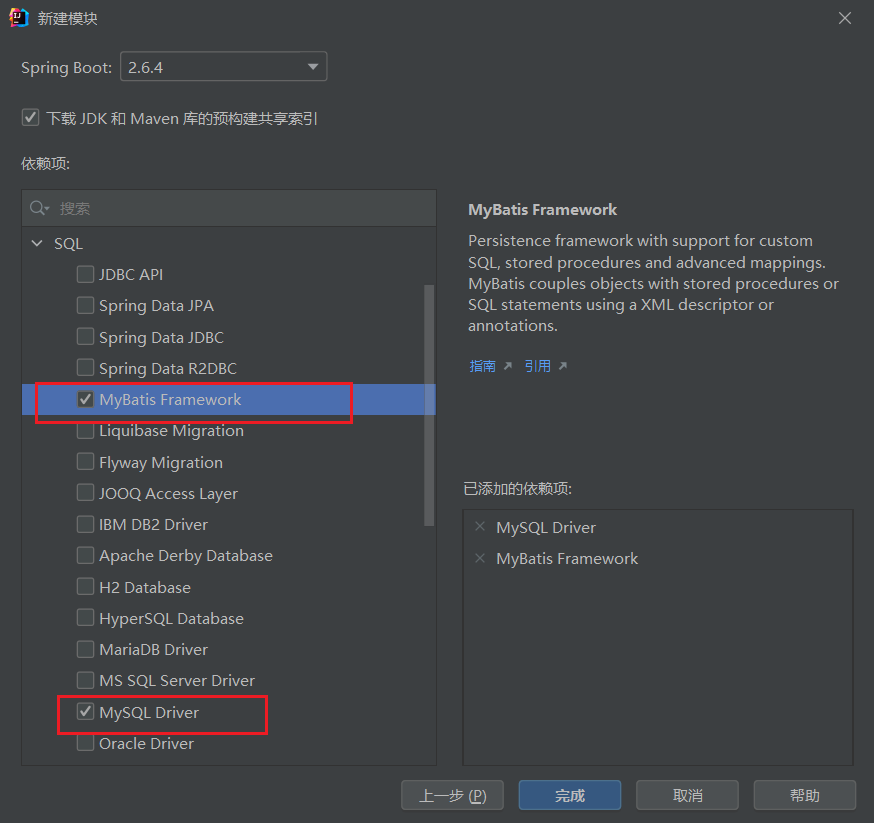The width and height of the screenshot is (874, 823).
Task: Click the 完成 finish button
Action: tap(570, 795)
